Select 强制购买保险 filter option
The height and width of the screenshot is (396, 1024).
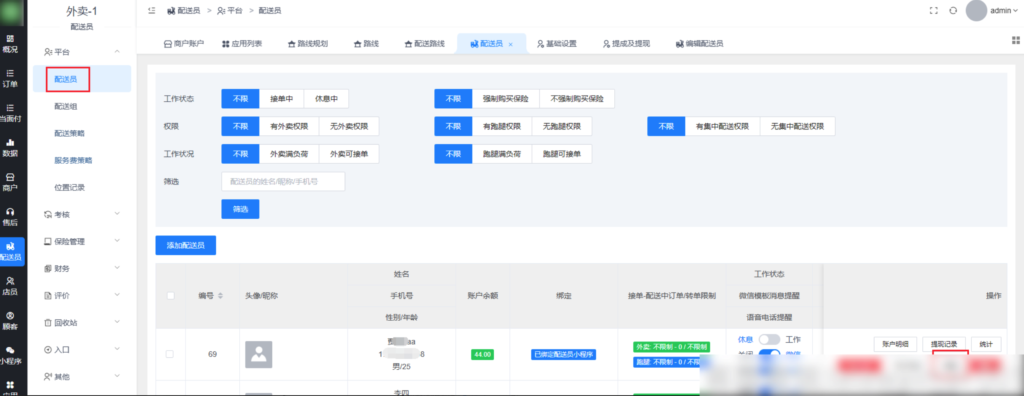[x=505, y=99]
